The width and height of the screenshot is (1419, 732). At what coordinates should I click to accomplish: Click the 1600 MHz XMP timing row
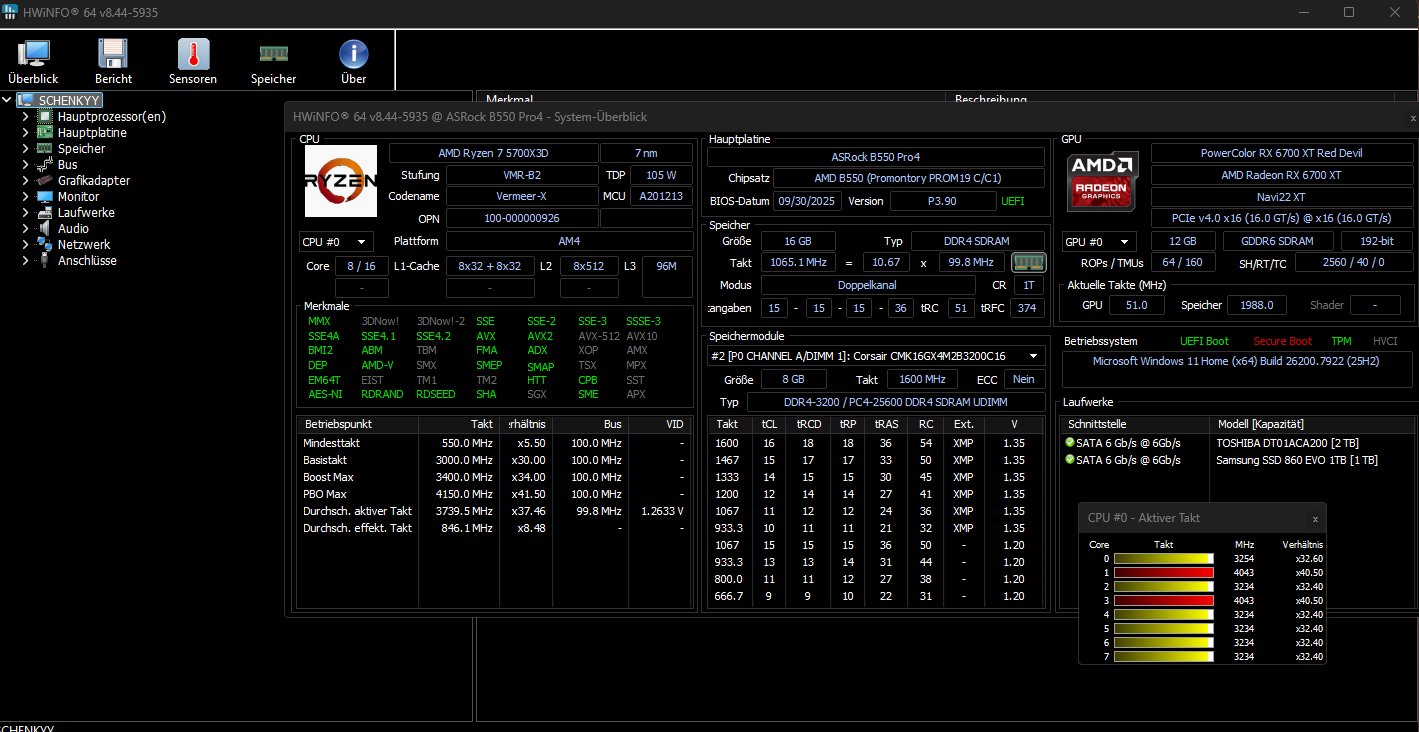tap(875, 443)
